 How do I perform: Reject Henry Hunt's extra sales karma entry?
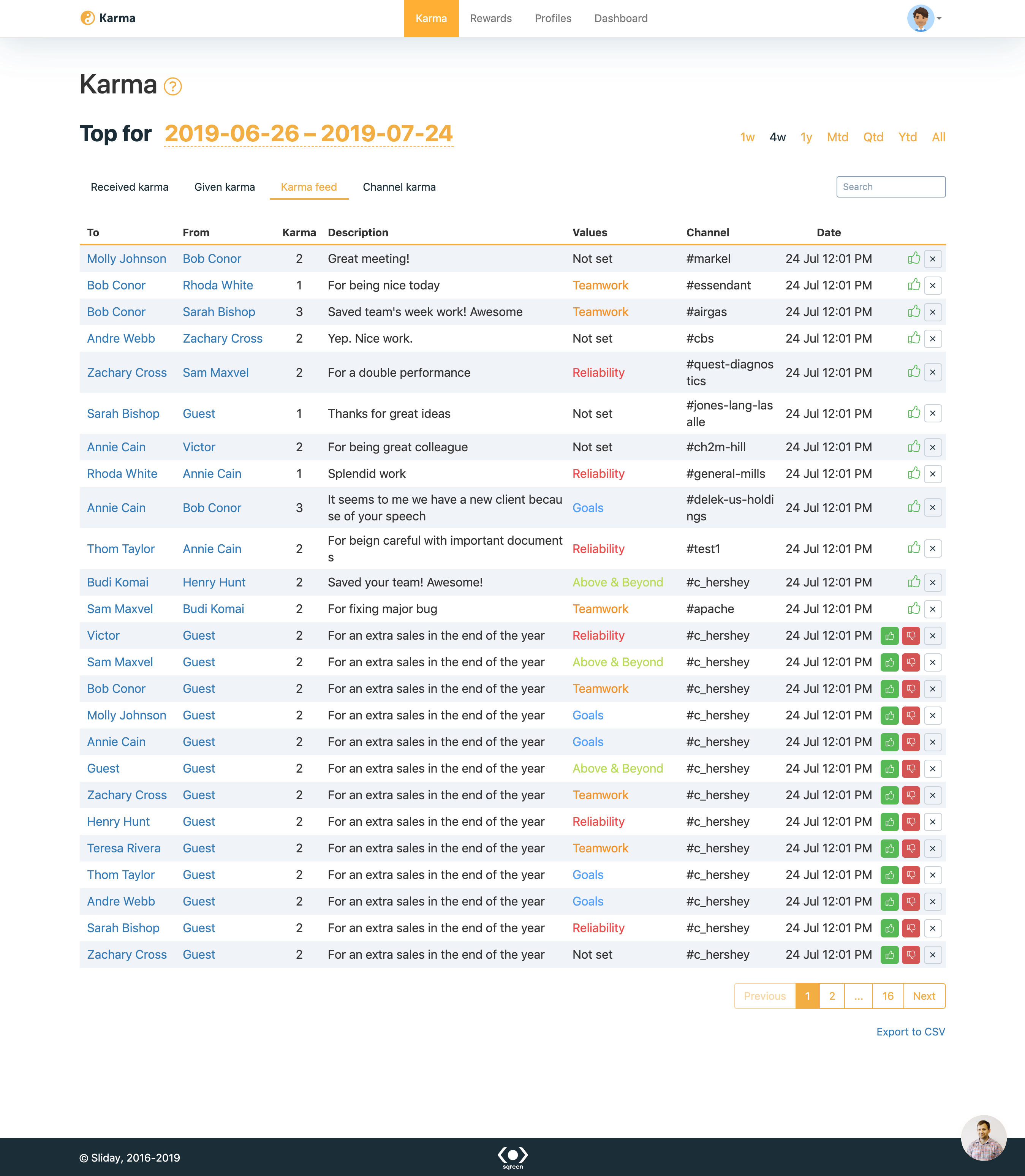pos(911,822)
